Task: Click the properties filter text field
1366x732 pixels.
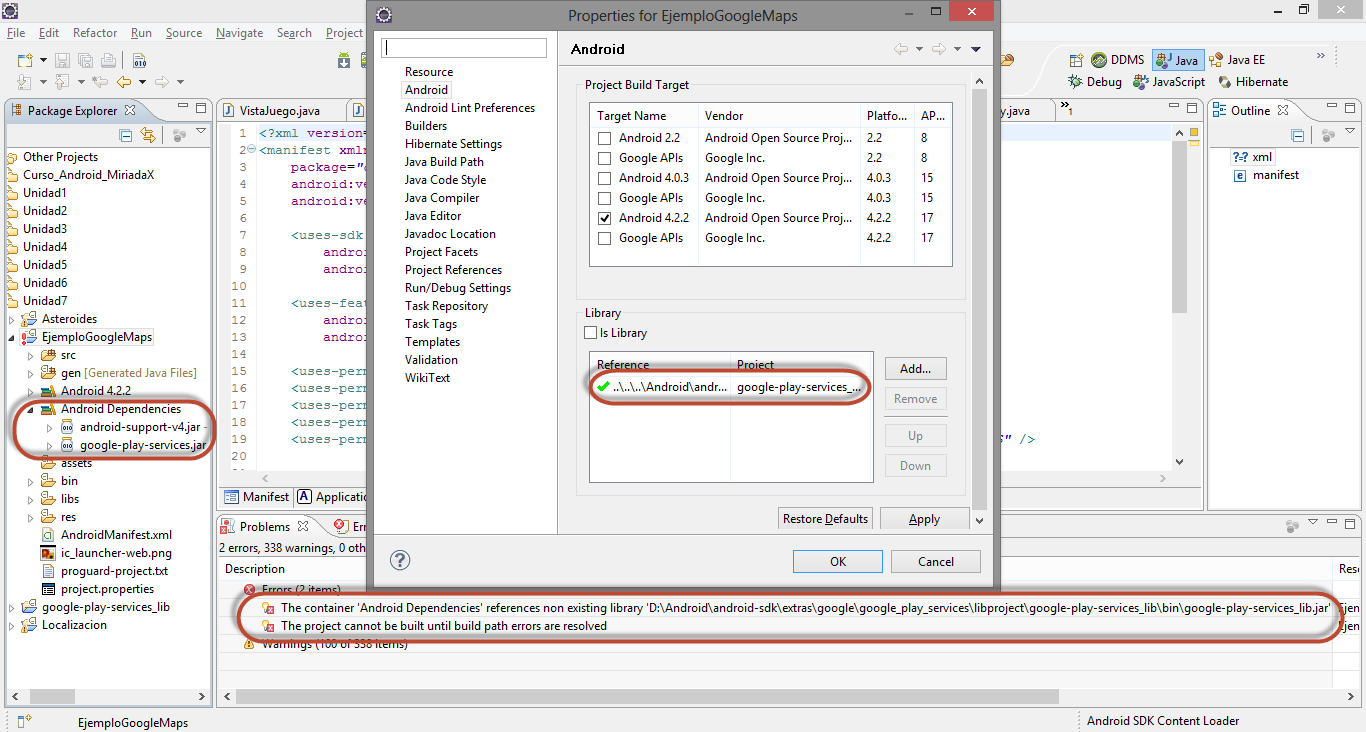Action: pyautogui.click(x=465, y=48)
